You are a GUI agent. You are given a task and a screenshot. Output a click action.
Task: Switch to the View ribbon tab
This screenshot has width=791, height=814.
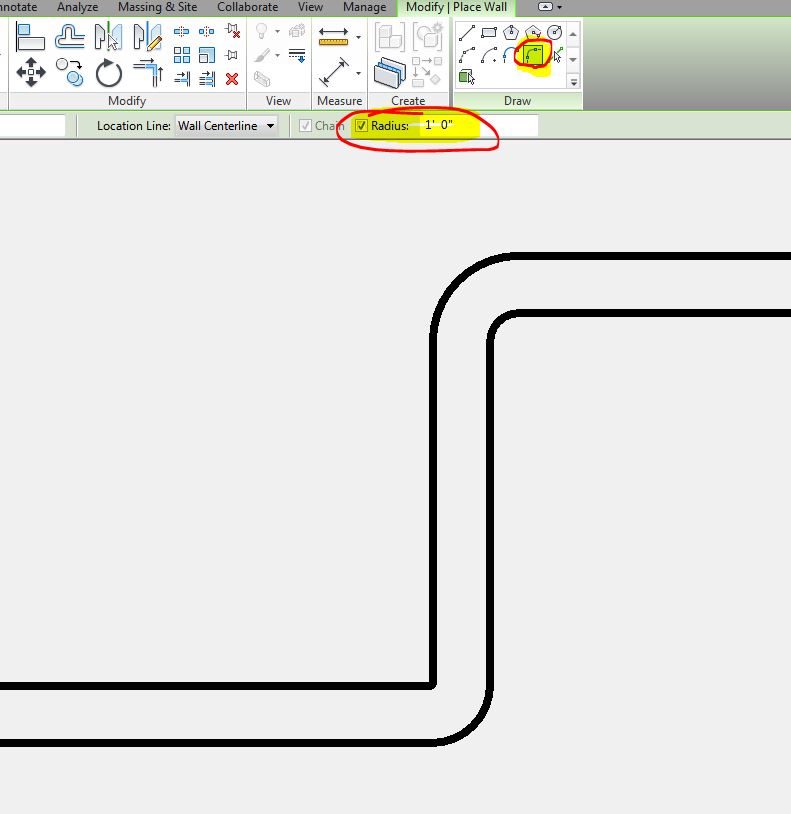(310, 7)
